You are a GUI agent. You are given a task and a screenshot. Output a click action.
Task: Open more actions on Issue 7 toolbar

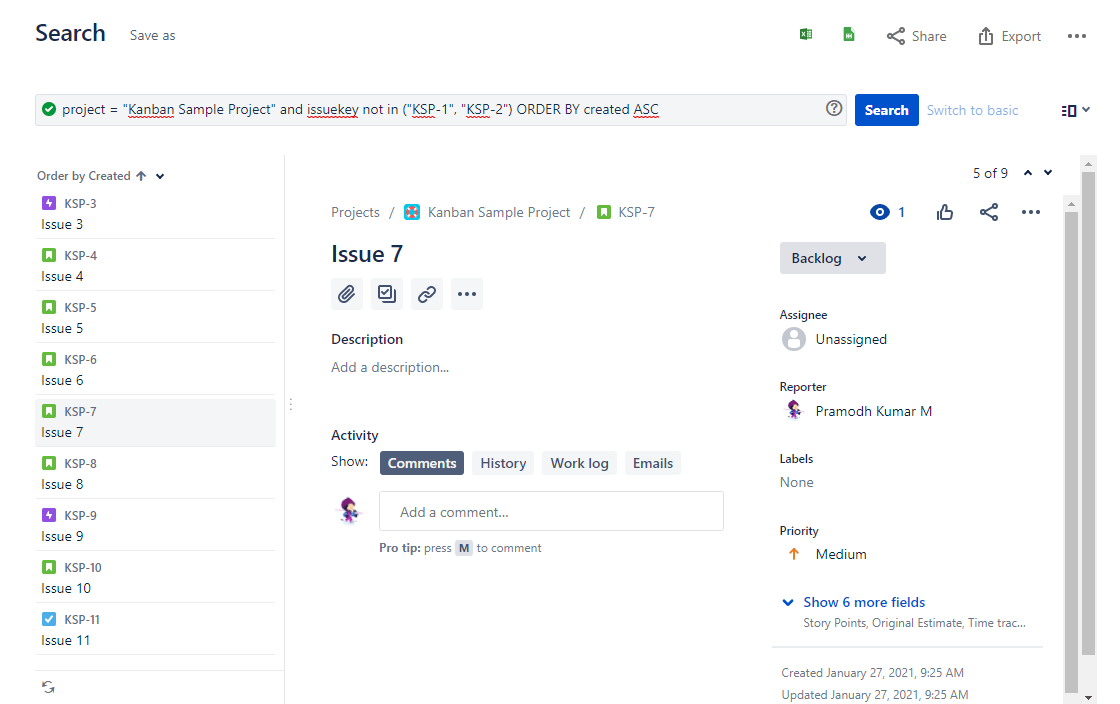point(466,293)
